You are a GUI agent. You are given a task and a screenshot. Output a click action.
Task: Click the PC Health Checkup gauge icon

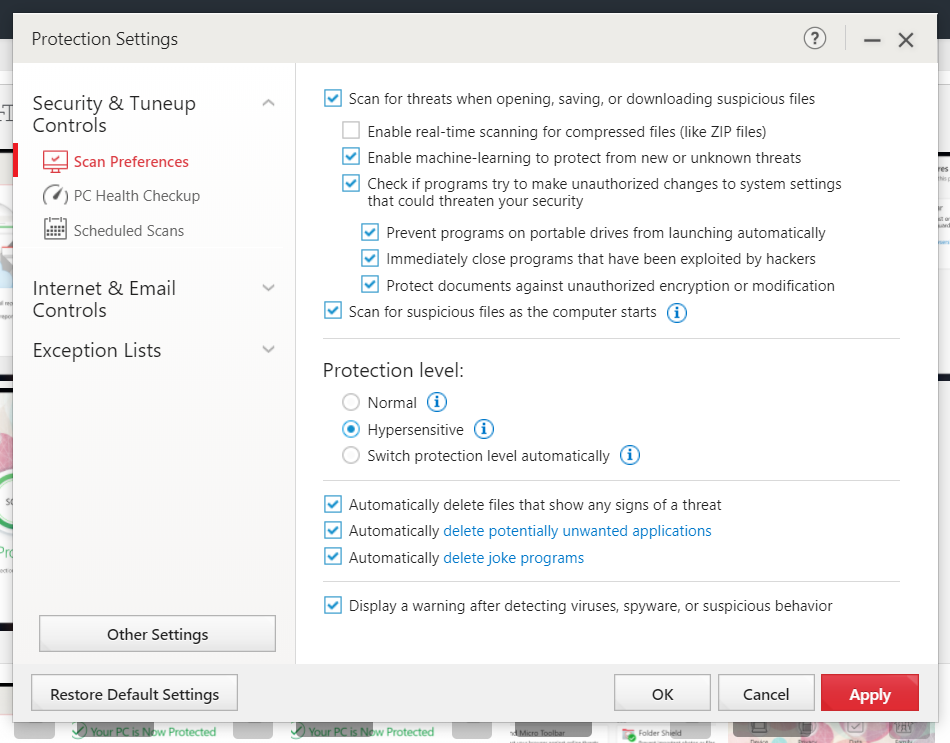pyautogui.click(x=55, y=196)
